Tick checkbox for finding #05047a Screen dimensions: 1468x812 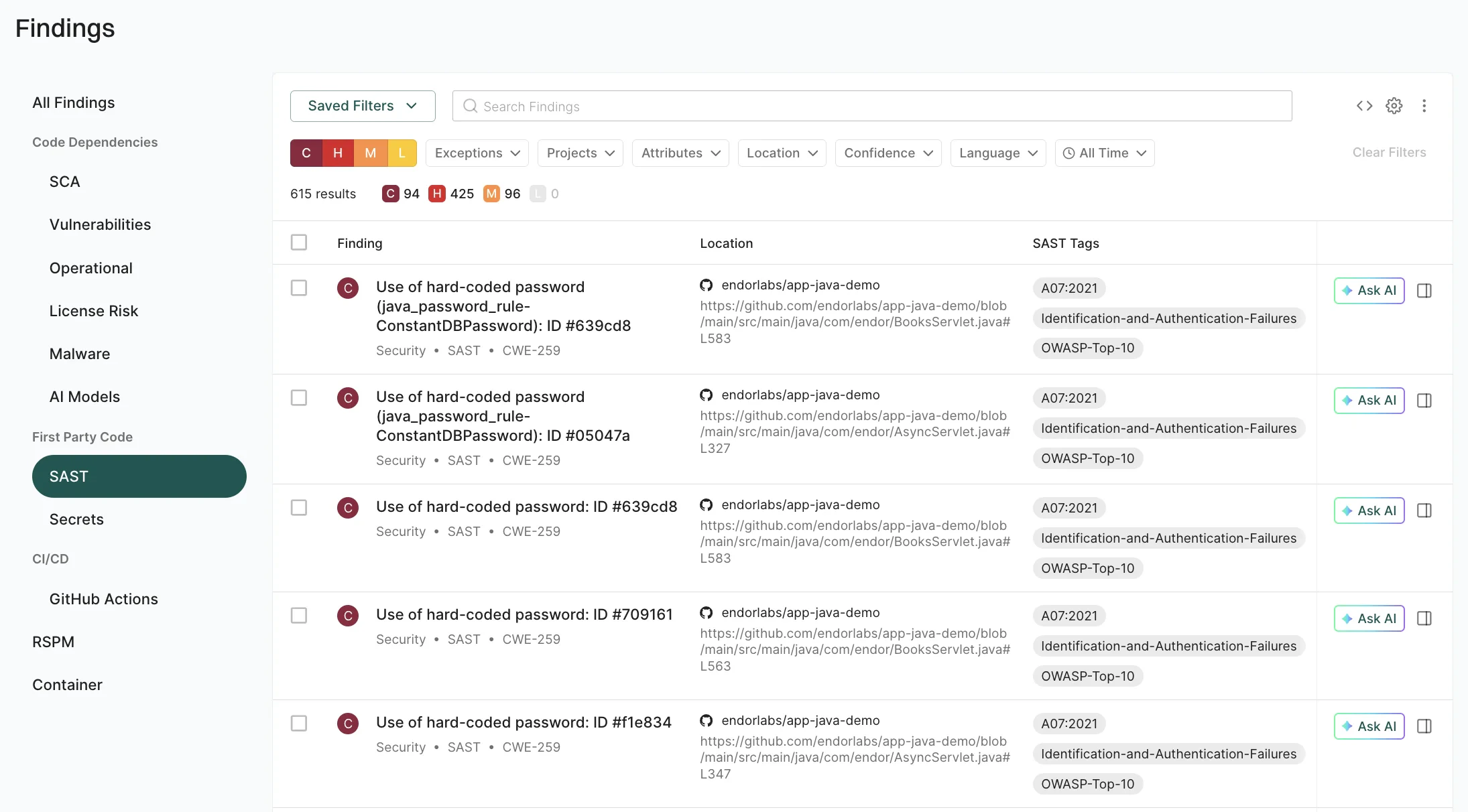click(299, 398)
